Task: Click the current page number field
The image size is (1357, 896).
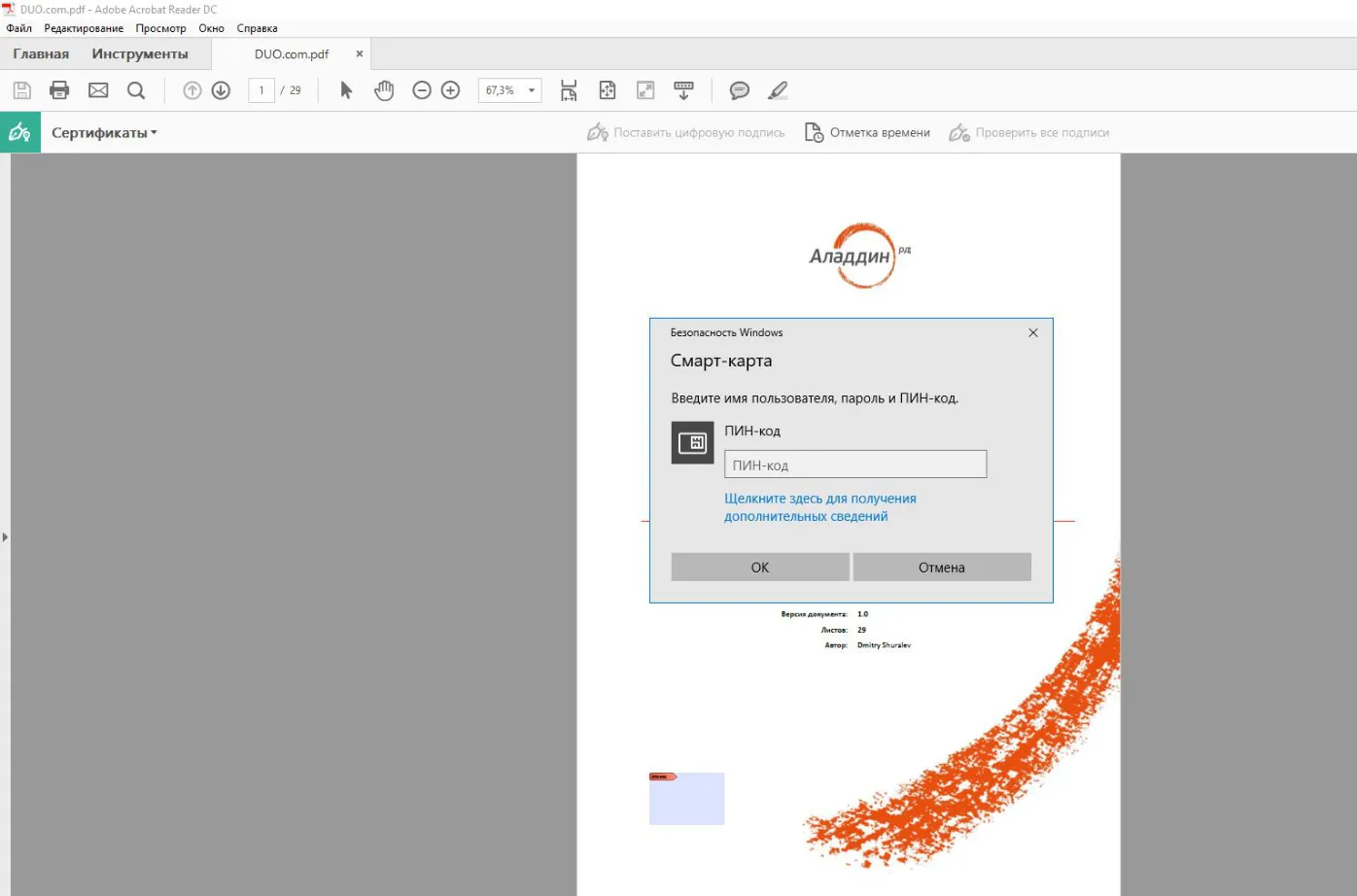Action: [x=261, y=90]
